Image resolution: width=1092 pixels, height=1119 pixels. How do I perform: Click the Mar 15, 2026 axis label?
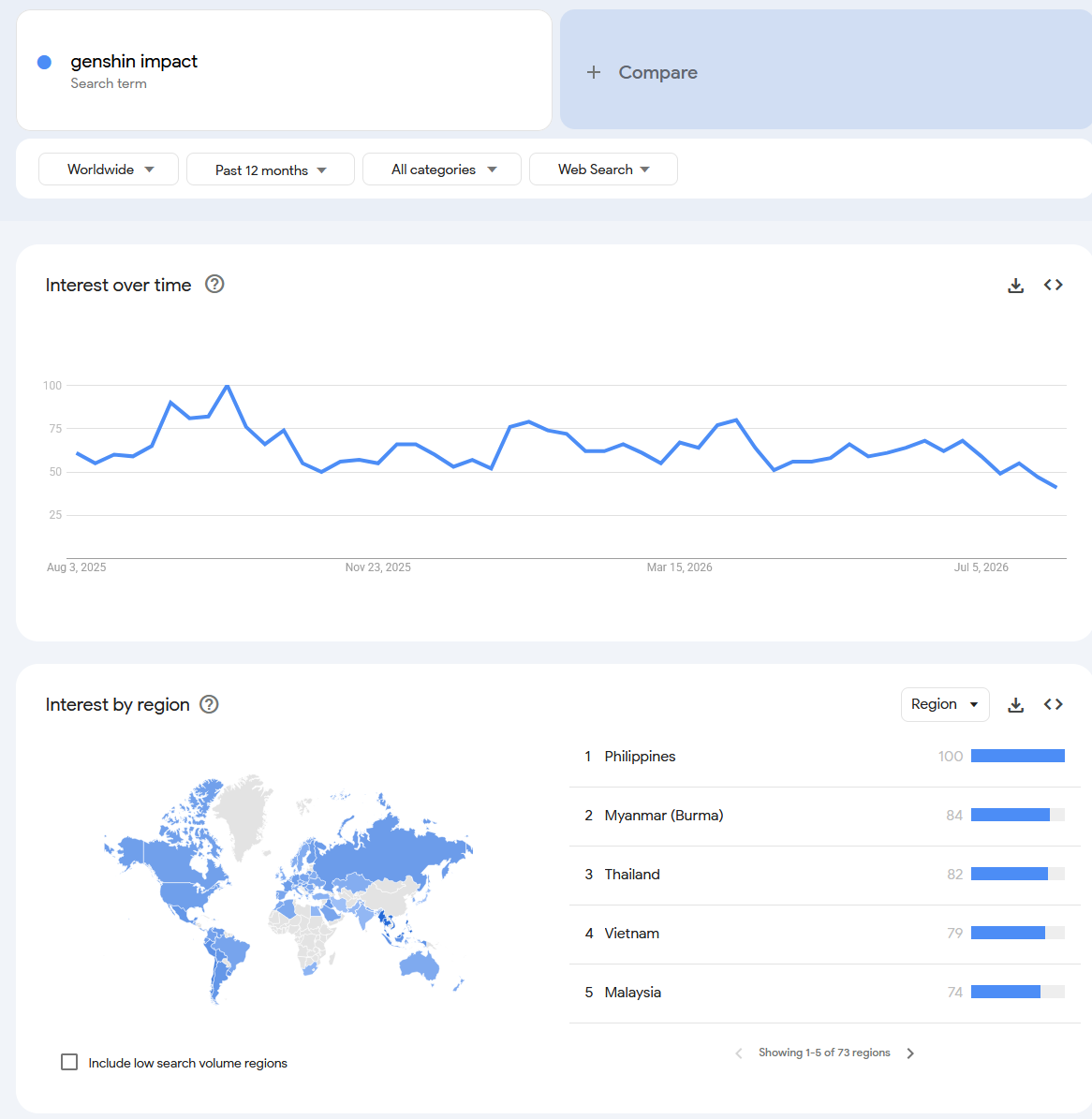tap(680, 567)
